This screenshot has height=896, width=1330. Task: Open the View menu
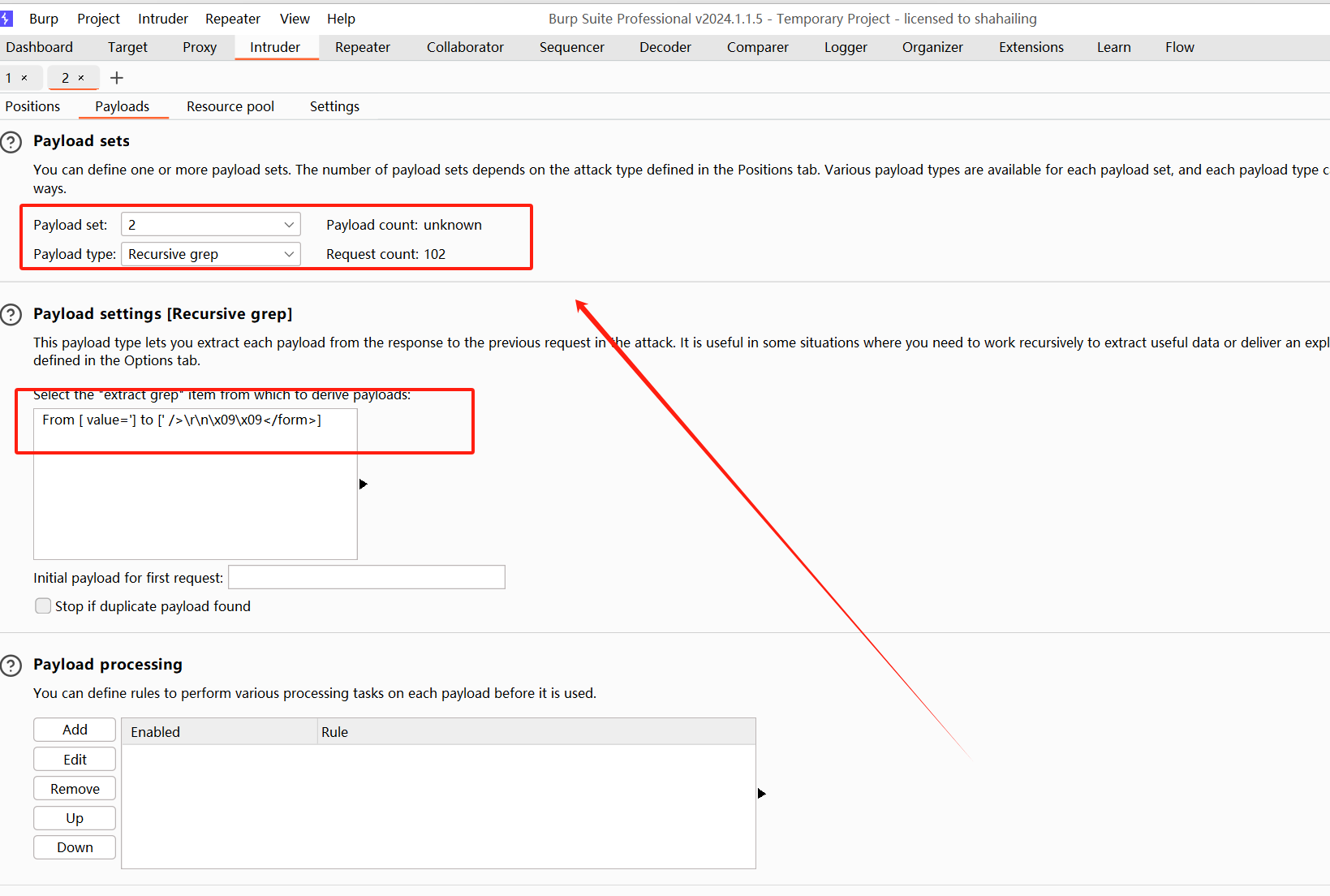pyautogui.click(x=295, y=19)
